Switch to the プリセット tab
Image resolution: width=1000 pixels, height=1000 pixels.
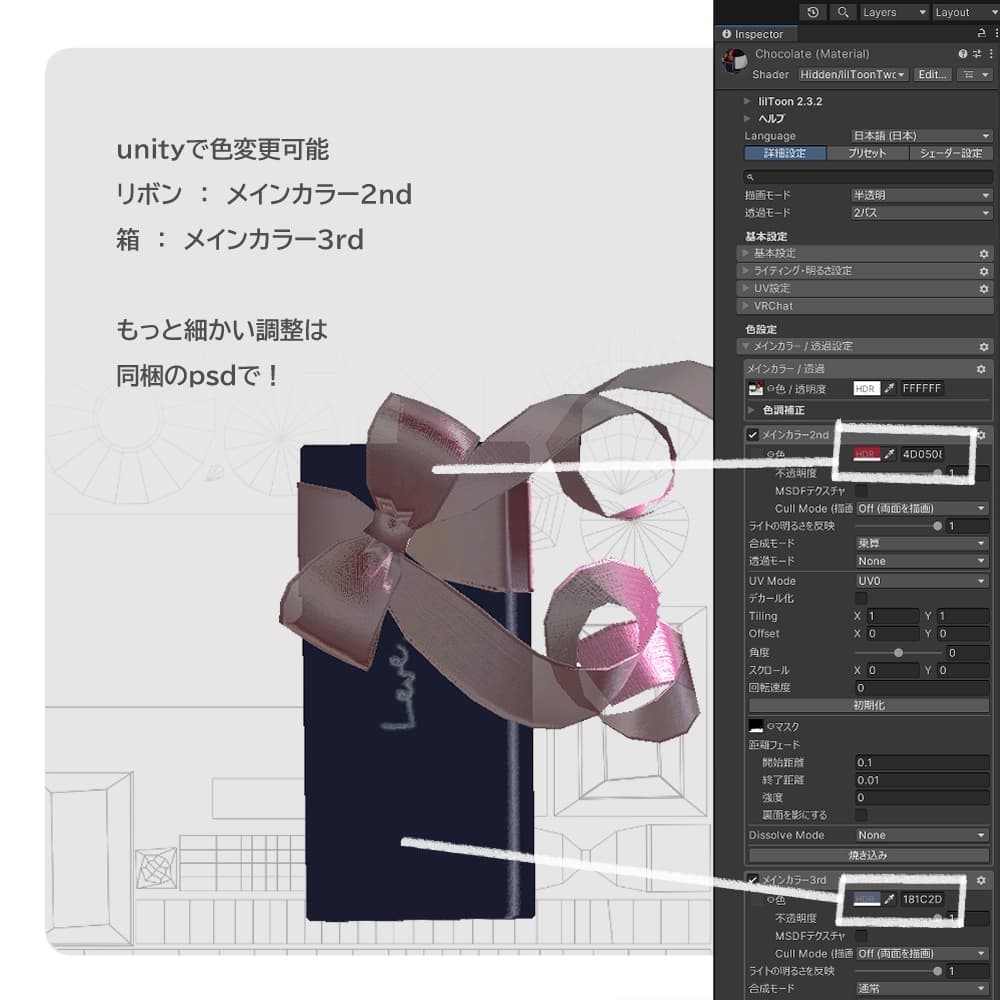coord(866,153)
